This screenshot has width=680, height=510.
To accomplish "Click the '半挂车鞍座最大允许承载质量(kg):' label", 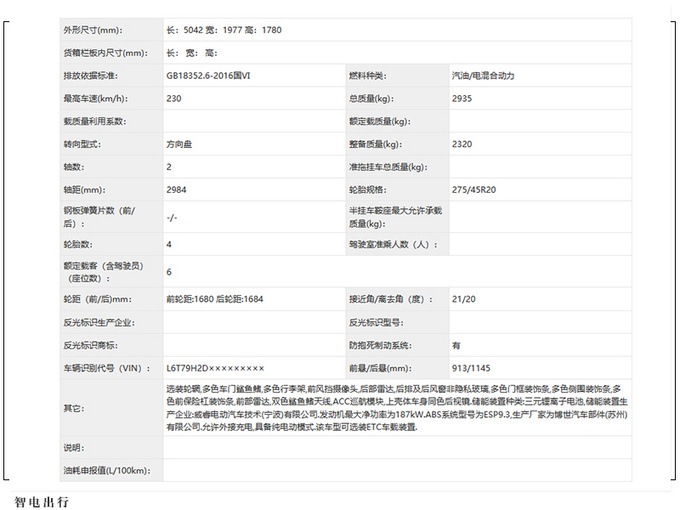I will click(395, 217).
